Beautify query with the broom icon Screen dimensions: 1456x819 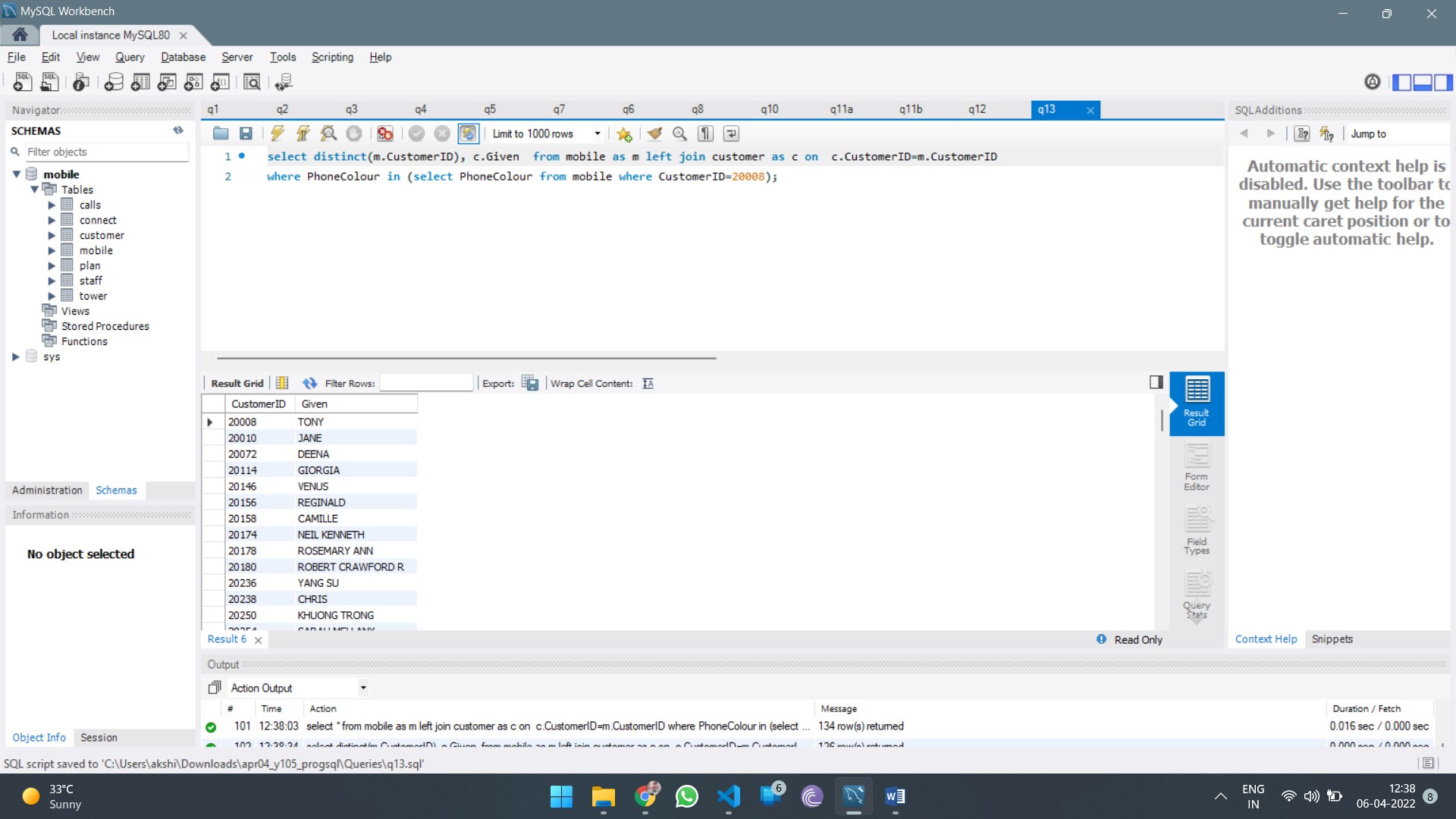pyautogui.click(x=654, y=133)
